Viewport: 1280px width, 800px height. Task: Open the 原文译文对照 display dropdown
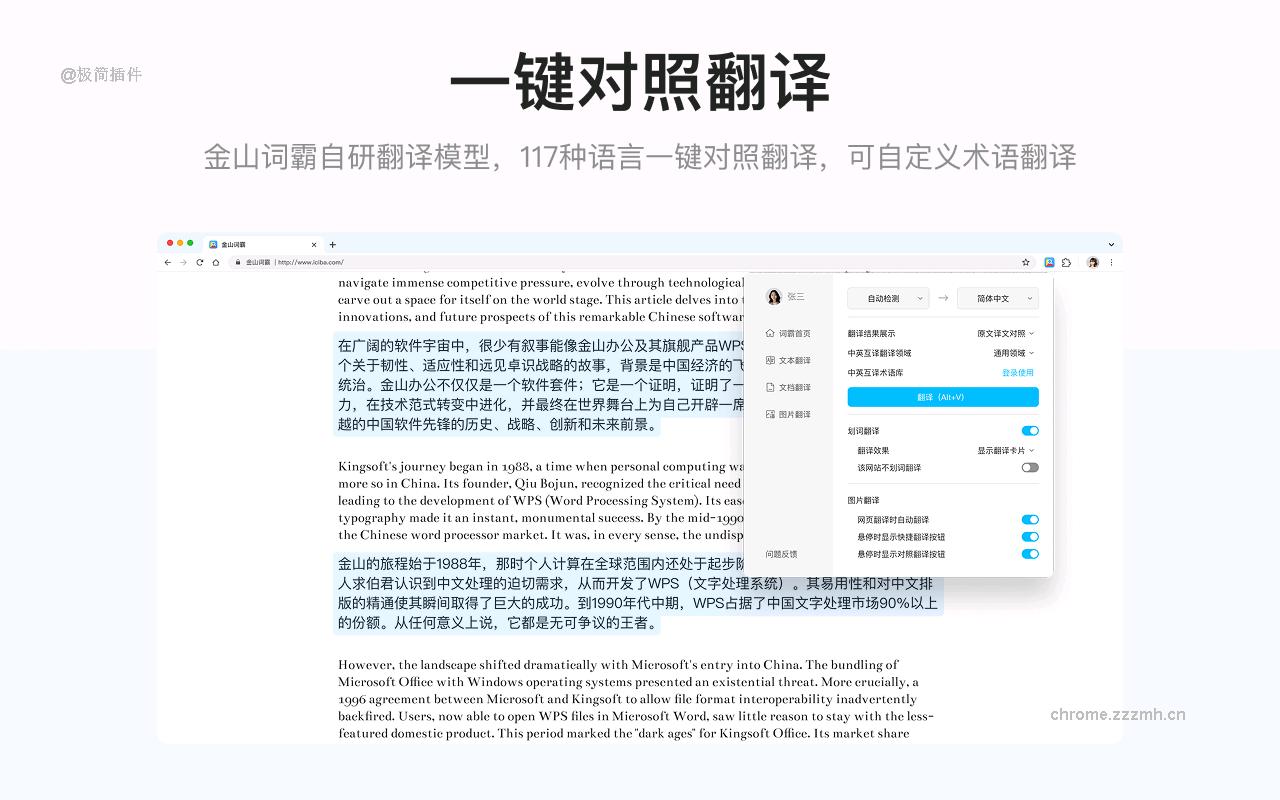[1006, 334]
